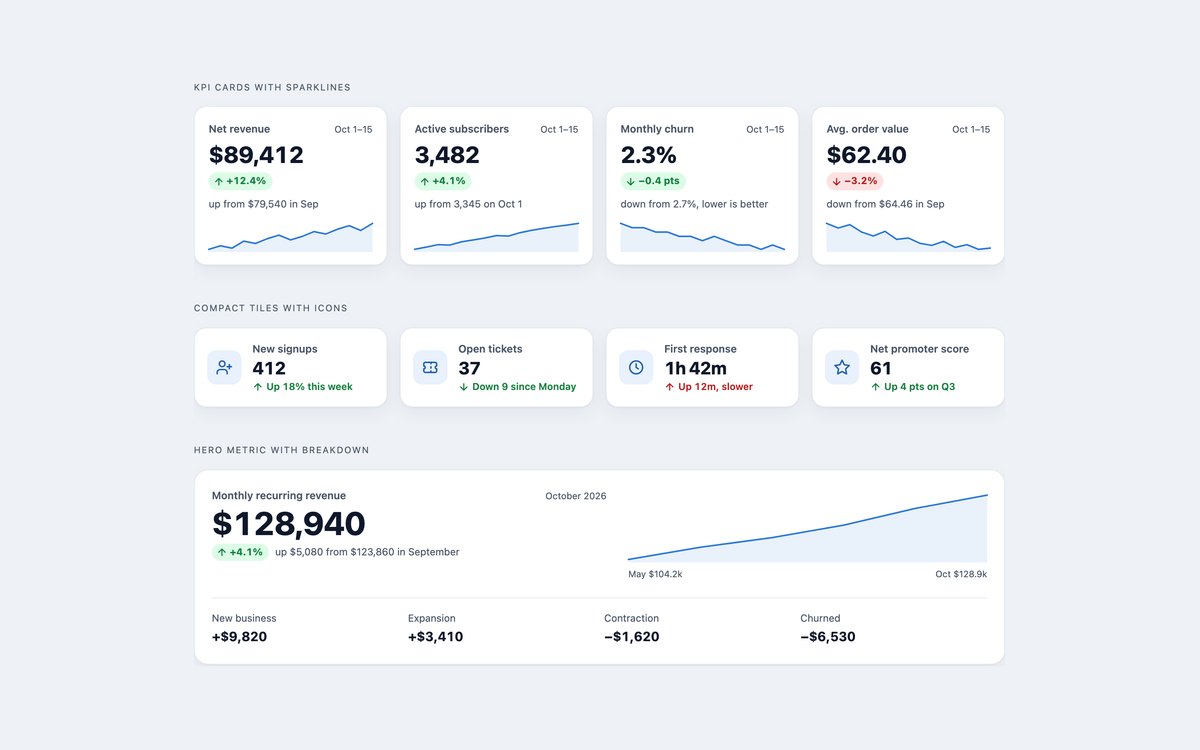The image size is (1200, 750).
Task: Click the $89,412 net revenue value
Action: [256, 155]
